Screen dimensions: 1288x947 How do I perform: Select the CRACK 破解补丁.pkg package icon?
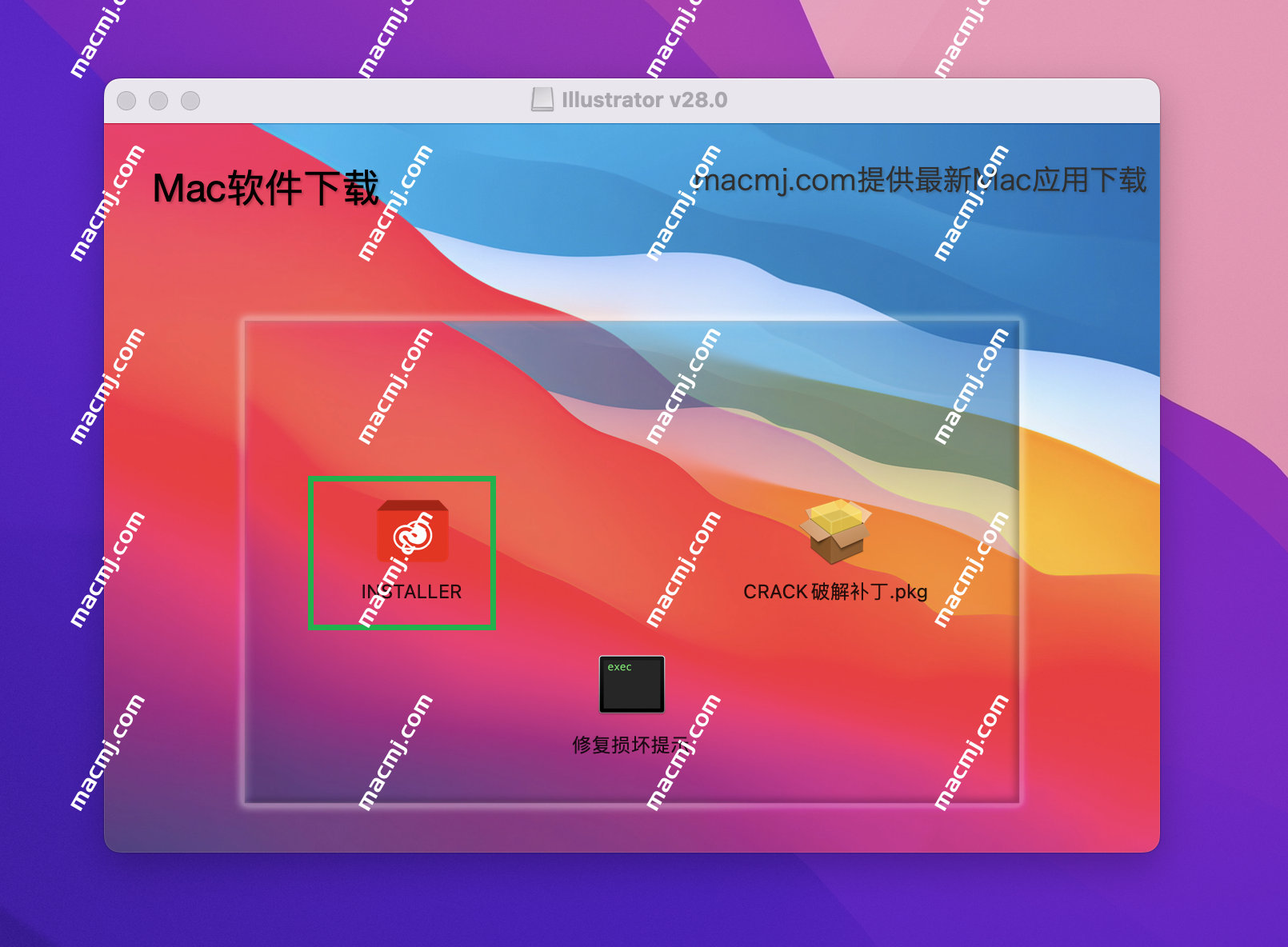835,531
